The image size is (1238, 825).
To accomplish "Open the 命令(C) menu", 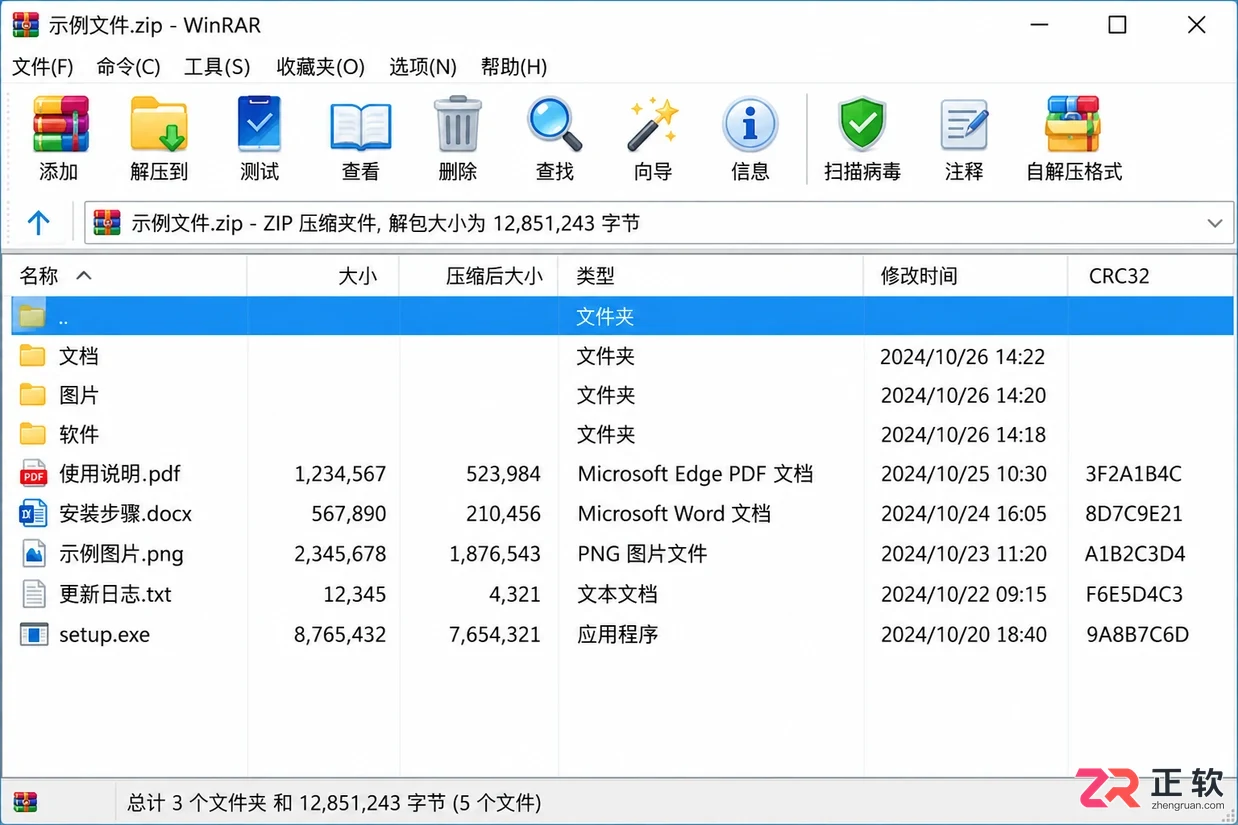I will tap(128, 67).
